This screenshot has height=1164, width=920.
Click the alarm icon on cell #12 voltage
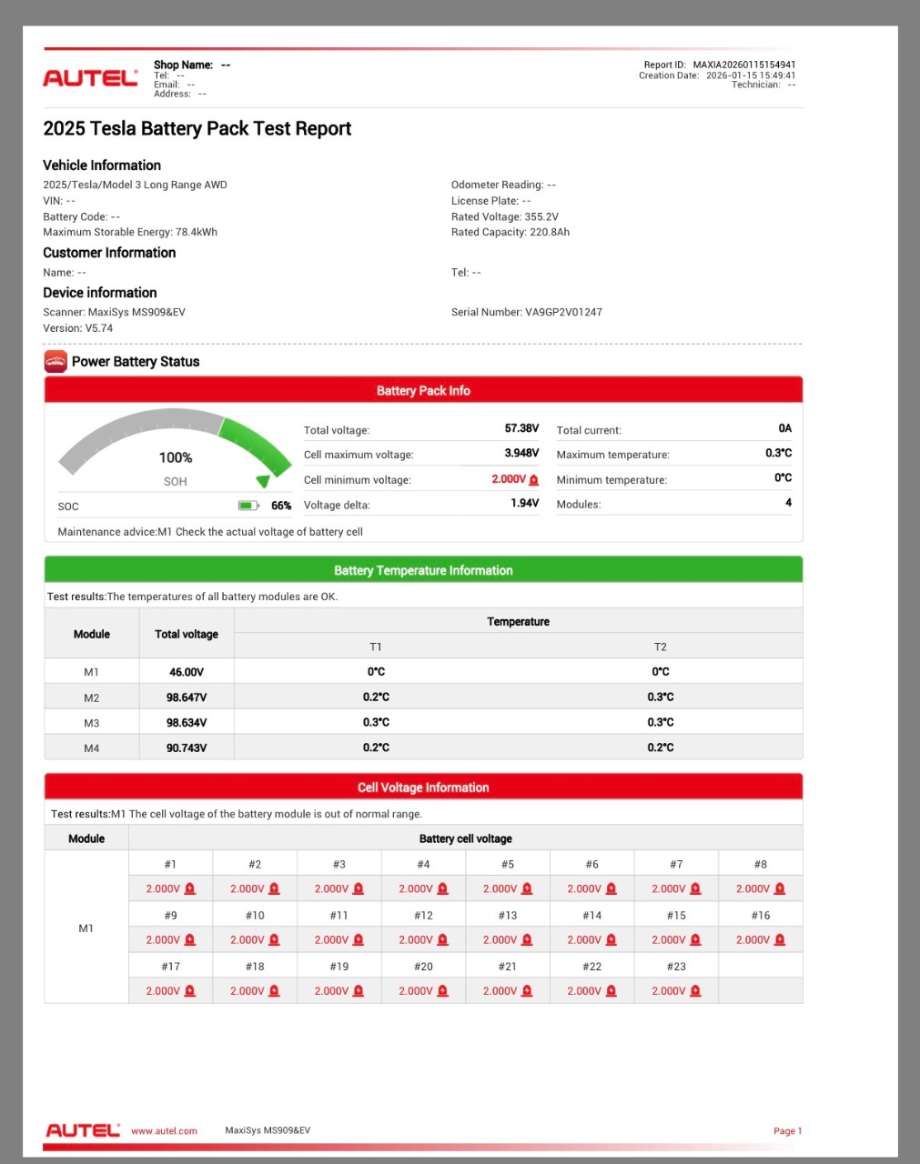[443, 940]
